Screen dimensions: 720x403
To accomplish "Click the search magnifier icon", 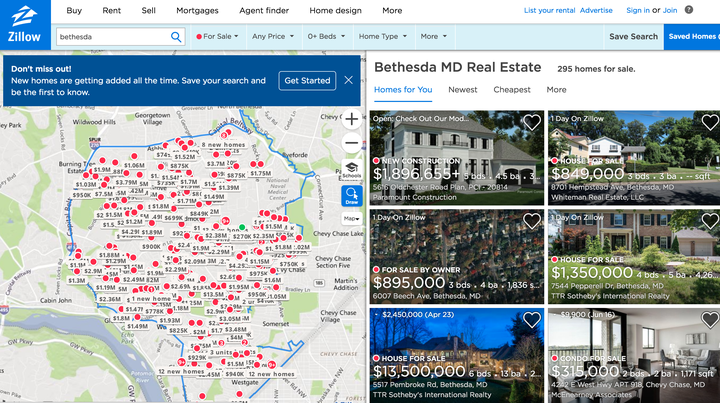I will (176, 37).
